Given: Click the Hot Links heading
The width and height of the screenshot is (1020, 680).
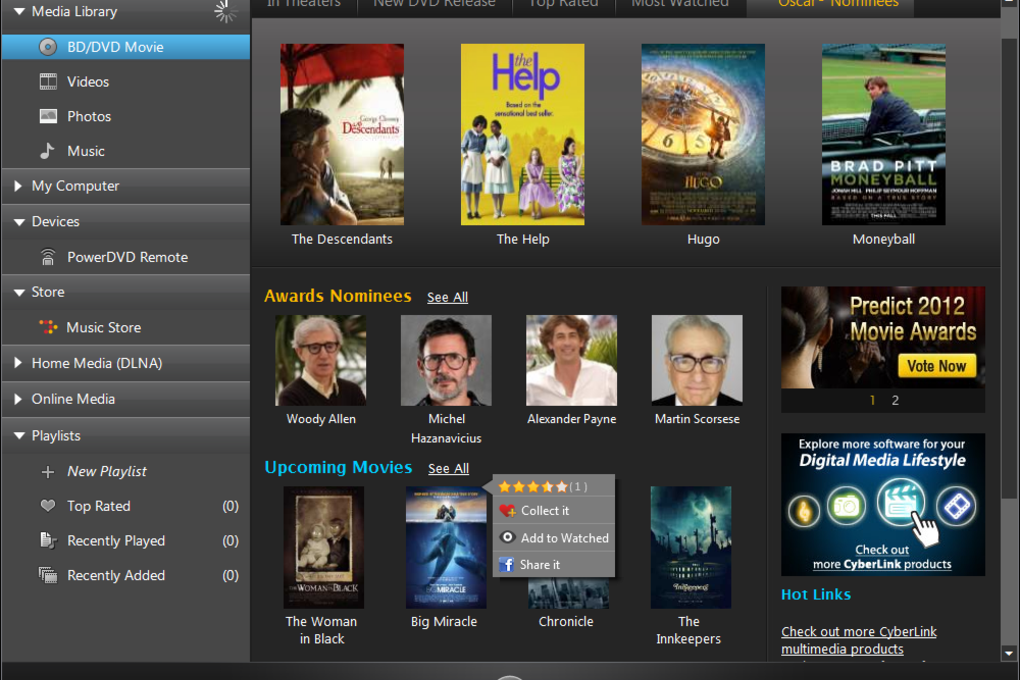Looking at the screenshot, I should [x=816, y=594].
